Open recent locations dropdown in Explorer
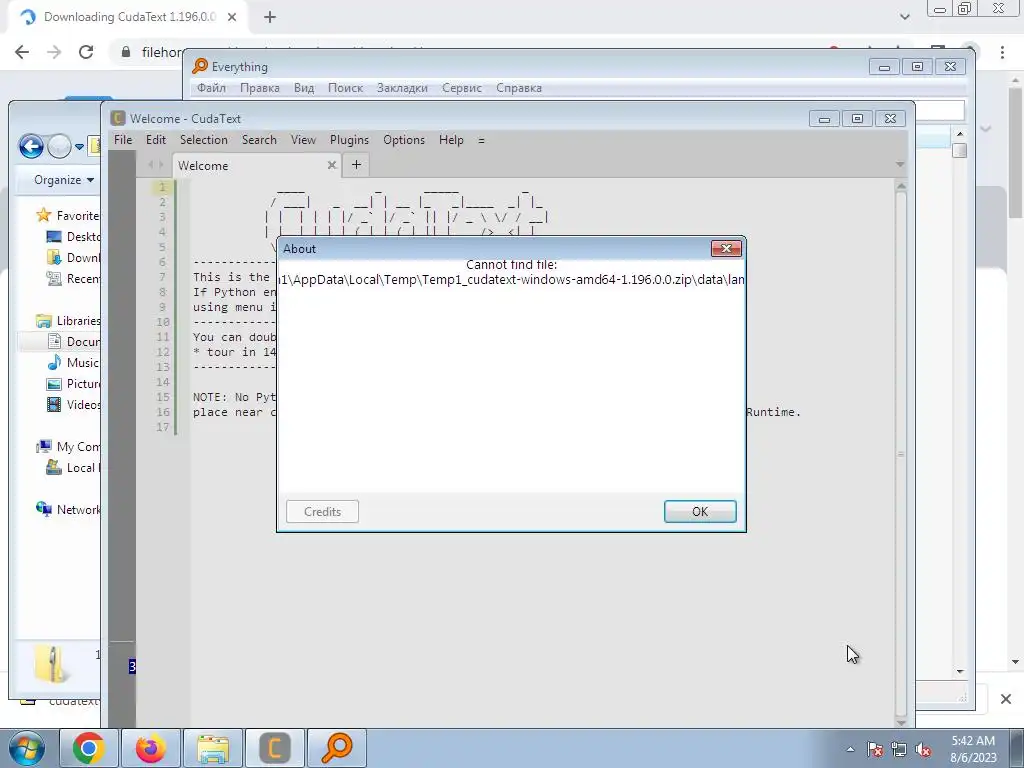The width and height of the screenshot is (1024, 768). [x=79, y=147]
